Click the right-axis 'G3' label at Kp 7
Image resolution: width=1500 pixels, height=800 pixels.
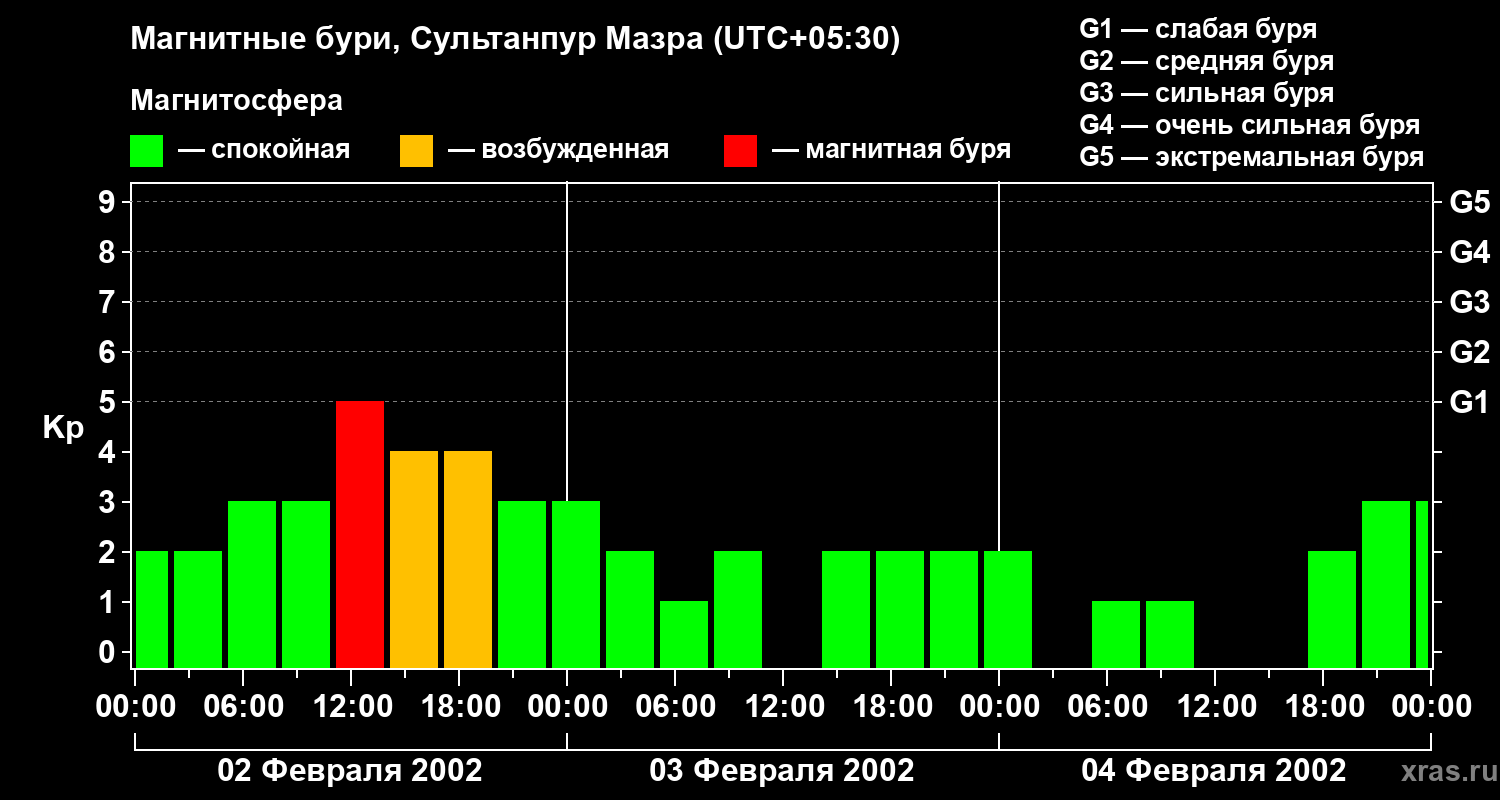[x=1469, y=303]
